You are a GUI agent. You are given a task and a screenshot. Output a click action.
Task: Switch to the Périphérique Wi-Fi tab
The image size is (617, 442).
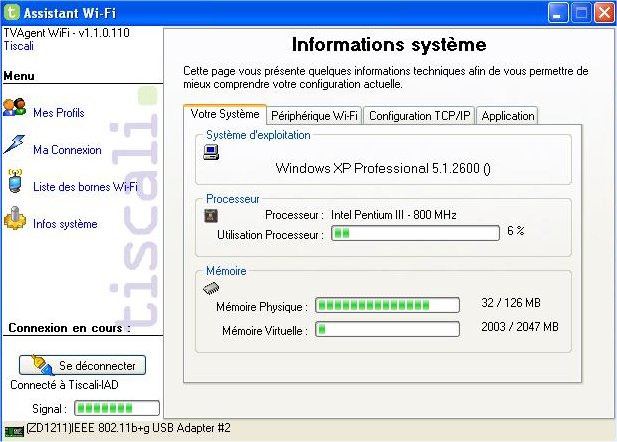tap(314, 116)
